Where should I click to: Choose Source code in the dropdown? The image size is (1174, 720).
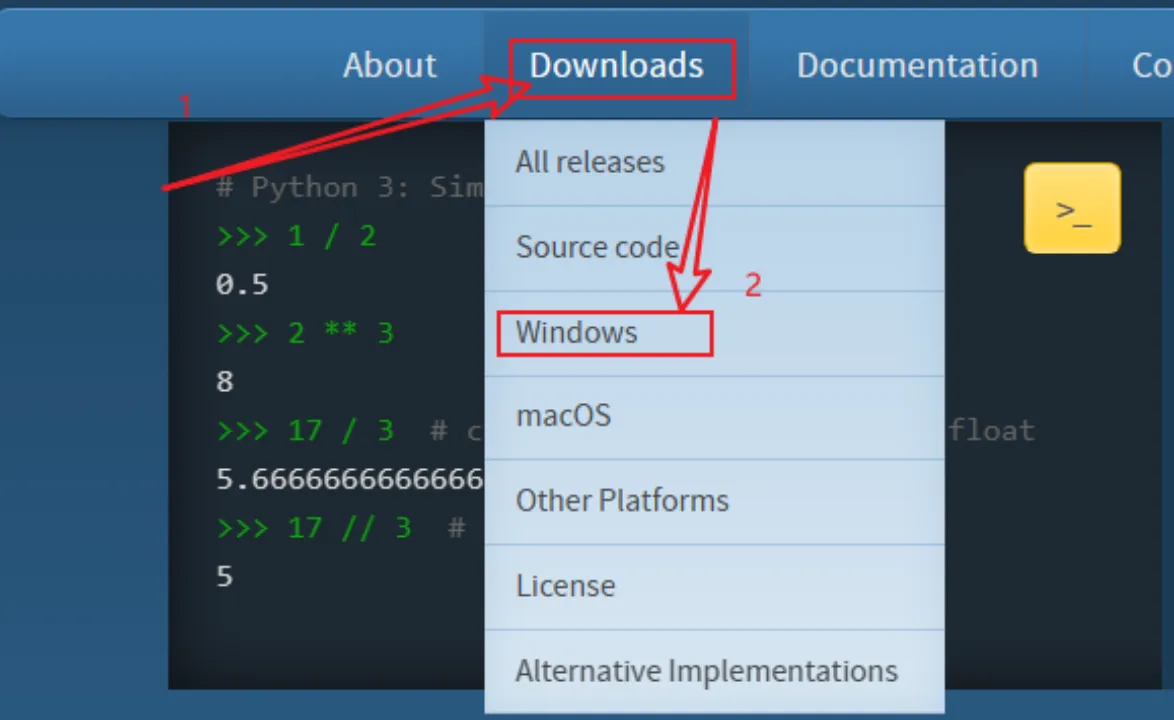[x=597, y=247]
